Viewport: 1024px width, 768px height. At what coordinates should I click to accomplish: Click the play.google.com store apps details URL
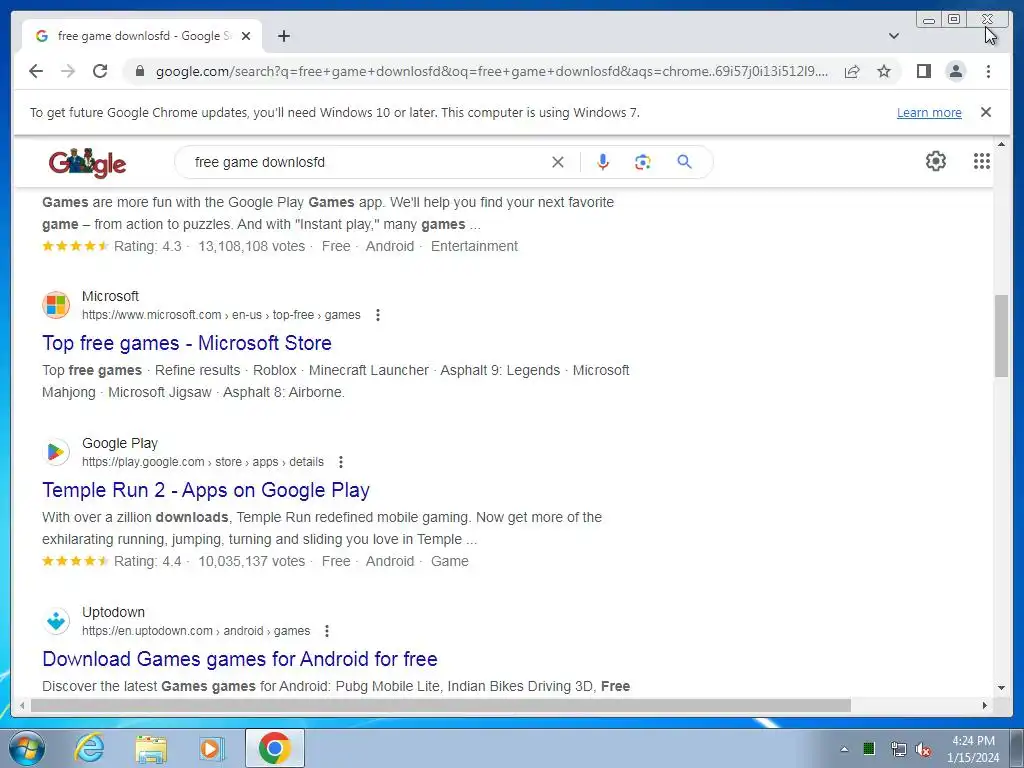[202, 462]
